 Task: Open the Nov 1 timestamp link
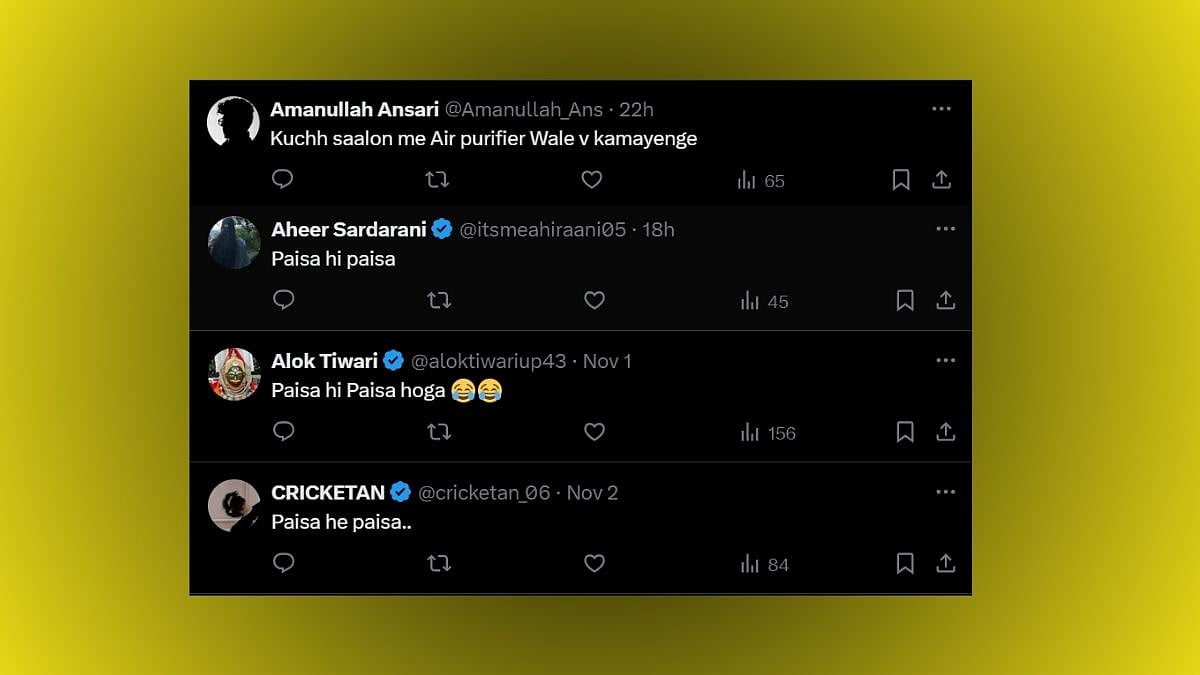pos(607,361)
